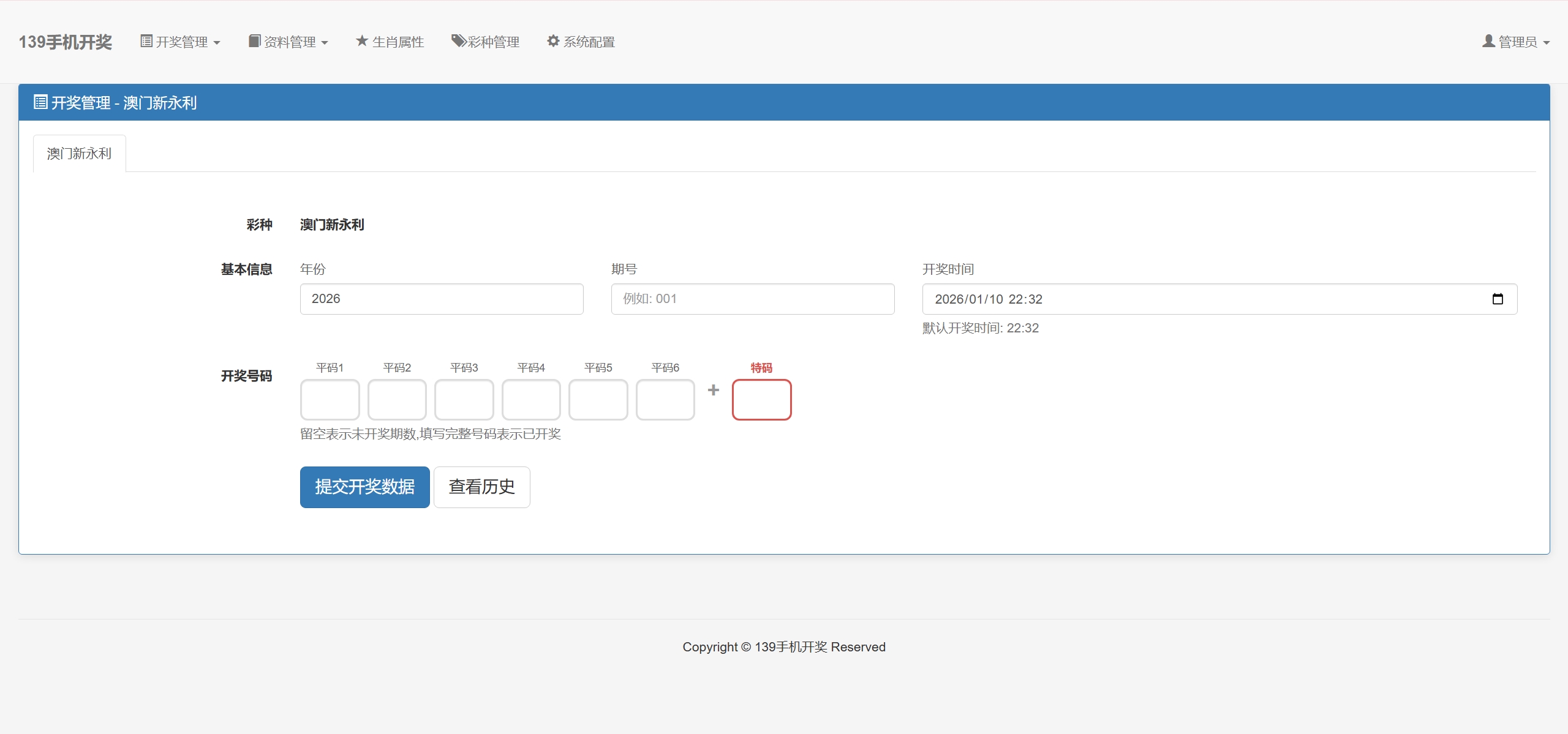Click the red 特码 number box
1568x734 pixels.
[x=761, y=400]
